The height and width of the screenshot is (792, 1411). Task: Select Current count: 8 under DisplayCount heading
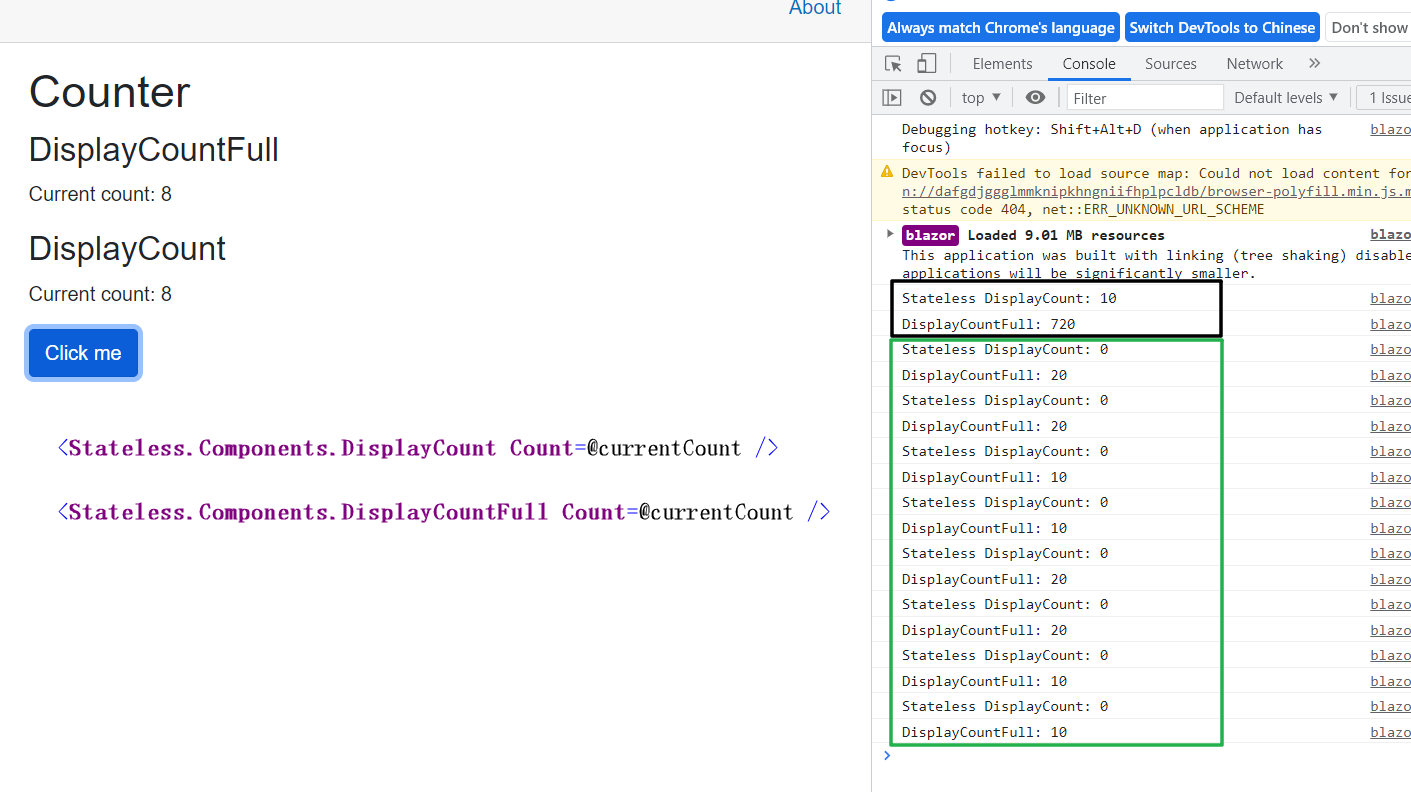(x=100, y=294)
